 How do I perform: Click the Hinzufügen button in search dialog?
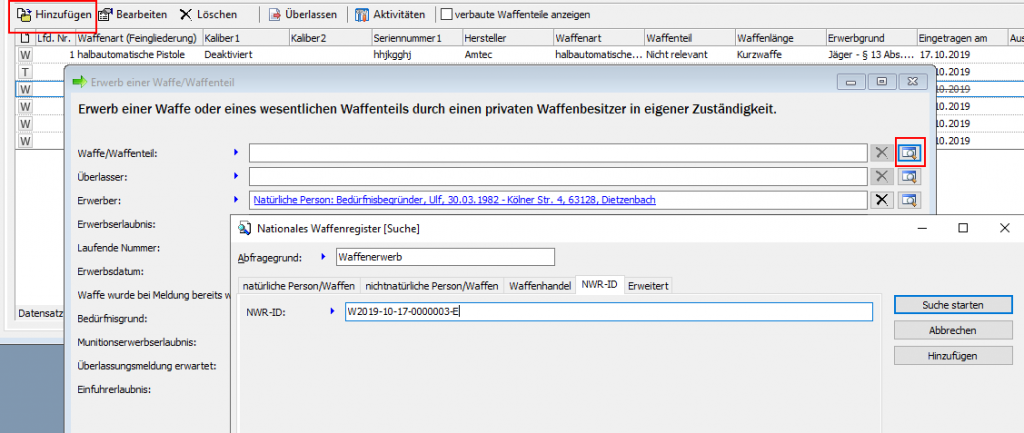(945, 356)
